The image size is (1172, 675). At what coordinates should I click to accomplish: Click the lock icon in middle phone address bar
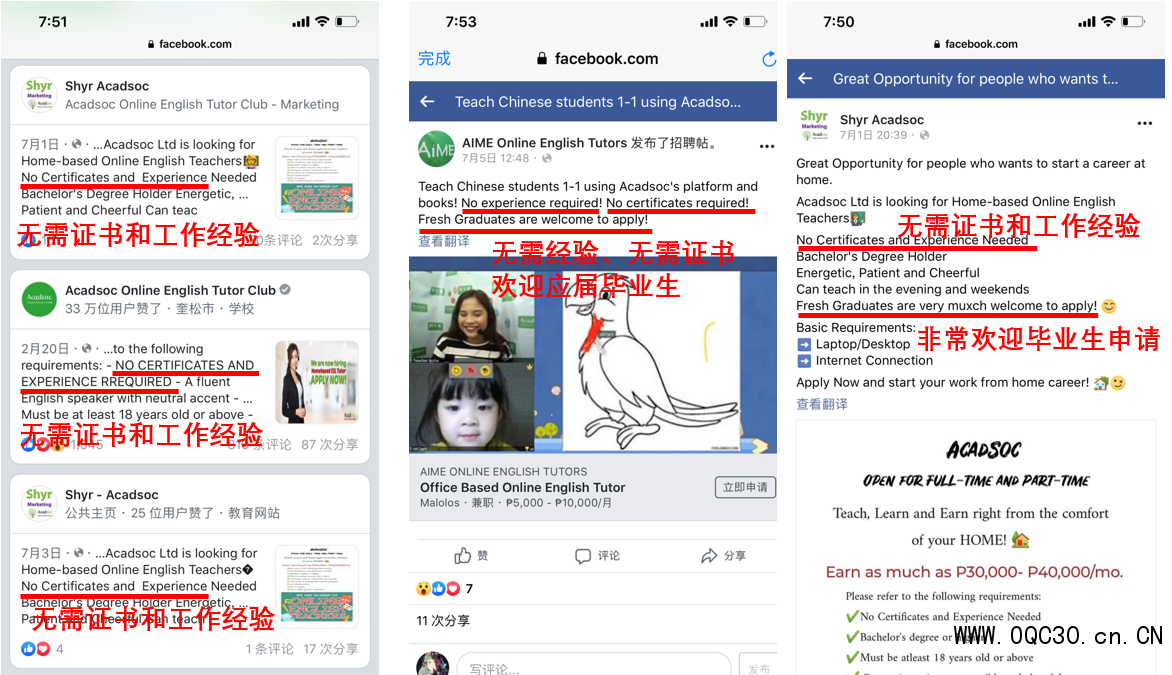click(542, 58)
